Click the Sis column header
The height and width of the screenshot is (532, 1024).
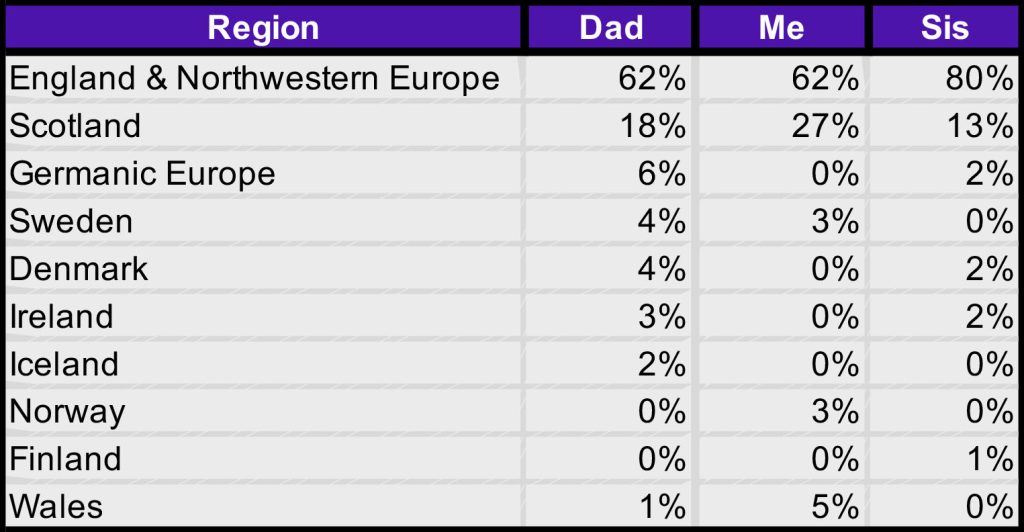coord(945,27)
